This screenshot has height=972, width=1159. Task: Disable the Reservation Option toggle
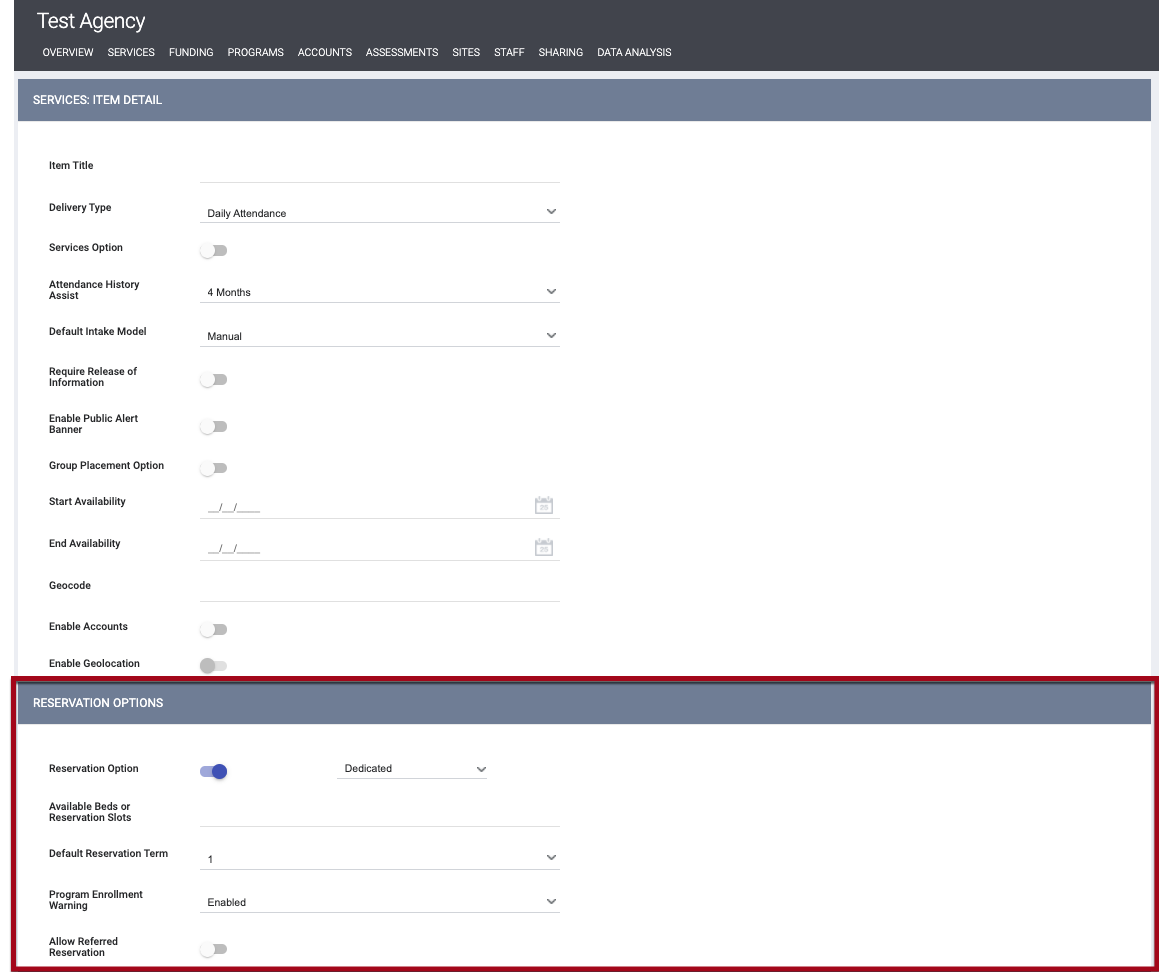pyautogui.click(x=214, y=771)
